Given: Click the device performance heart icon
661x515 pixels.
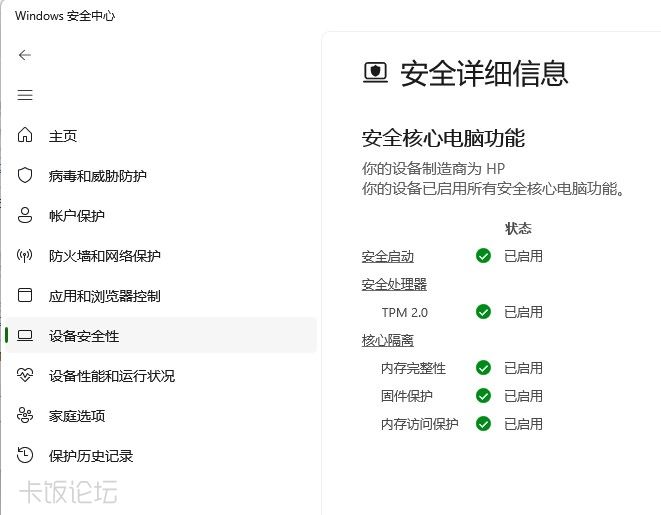Looking at the screenshot, I should pos(26,375).
